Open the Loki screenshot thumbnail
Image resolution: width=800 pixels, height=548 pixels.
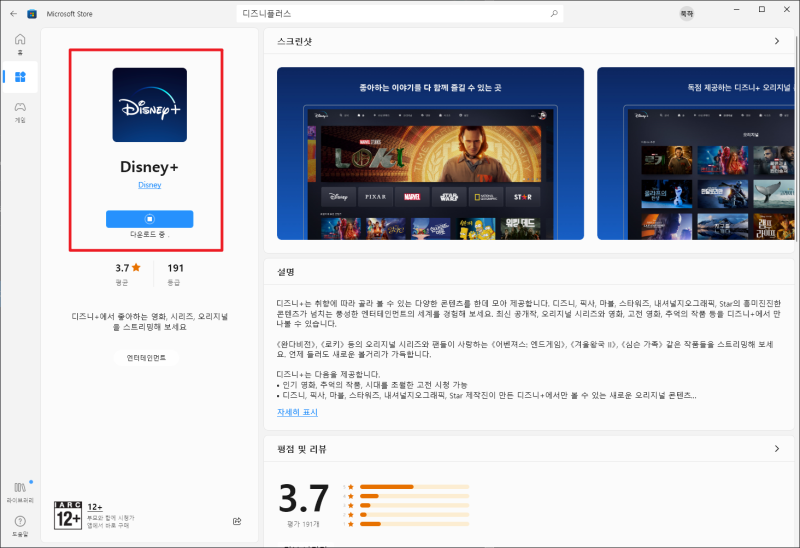pos(430,153)
